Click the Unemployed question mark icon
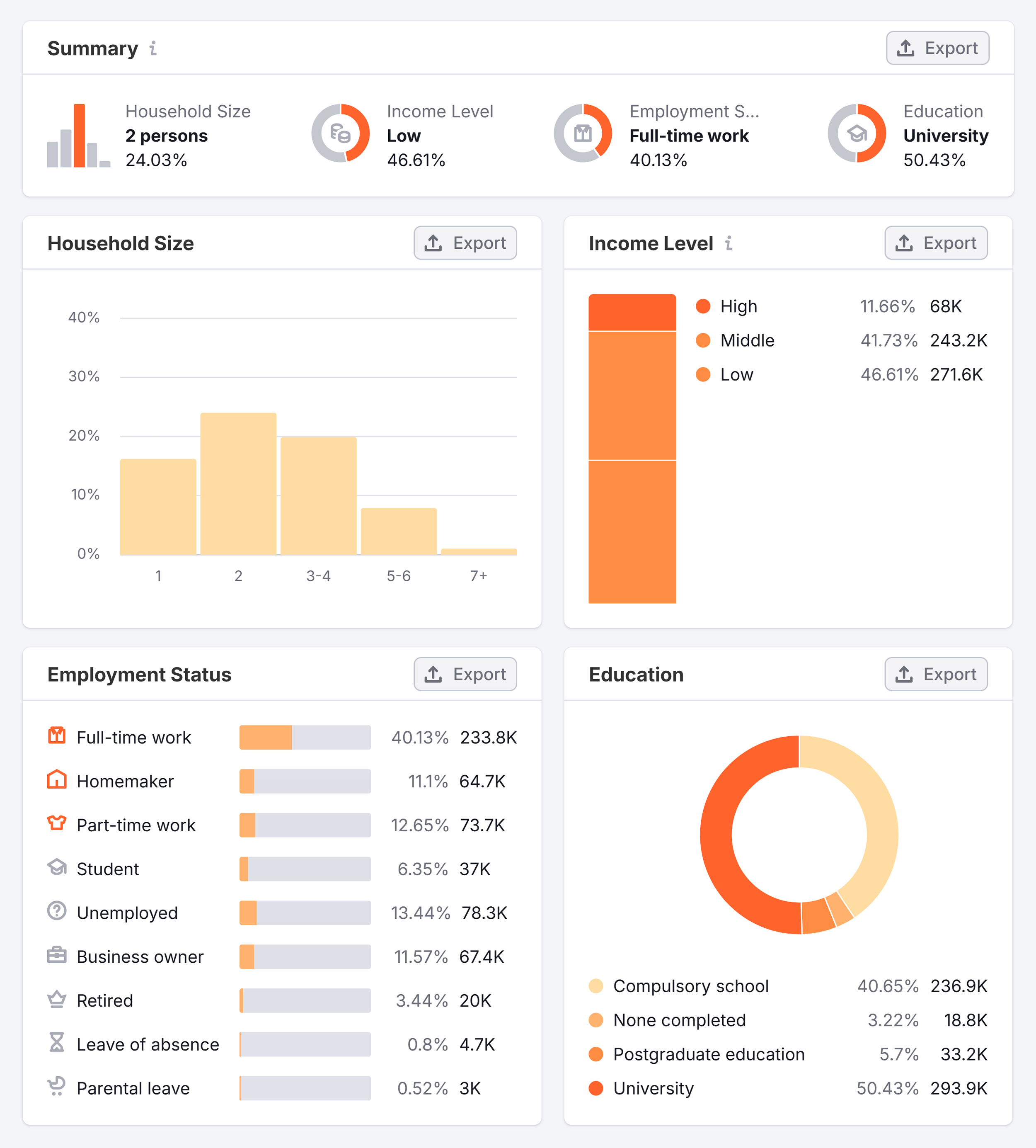Screen dimensions: 1036x1148 (x=56, y=912)
